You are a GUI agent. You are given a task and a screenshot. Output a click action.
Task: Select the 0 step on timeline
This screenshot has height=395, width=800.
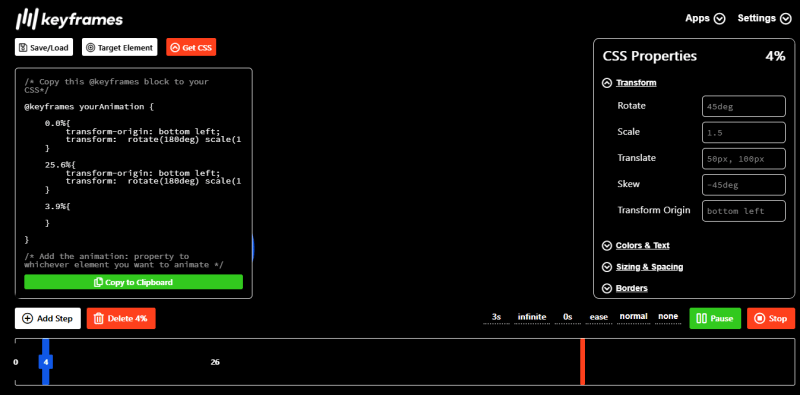(16, 362)
